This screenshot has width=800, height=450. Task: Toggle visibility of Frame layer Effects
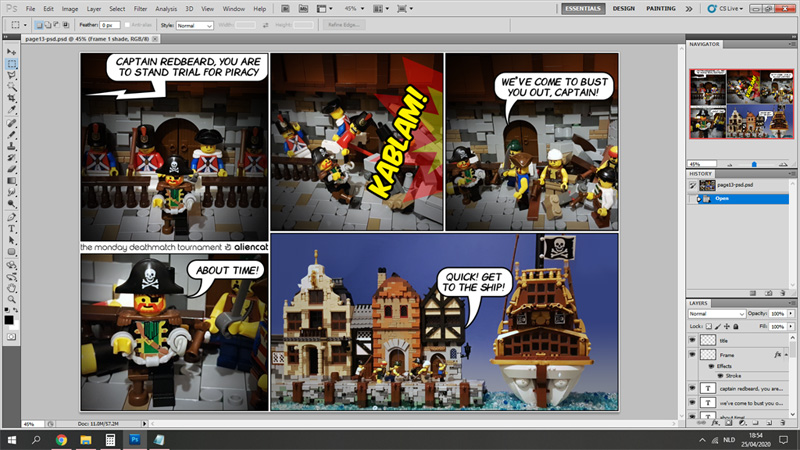point(711,366)
